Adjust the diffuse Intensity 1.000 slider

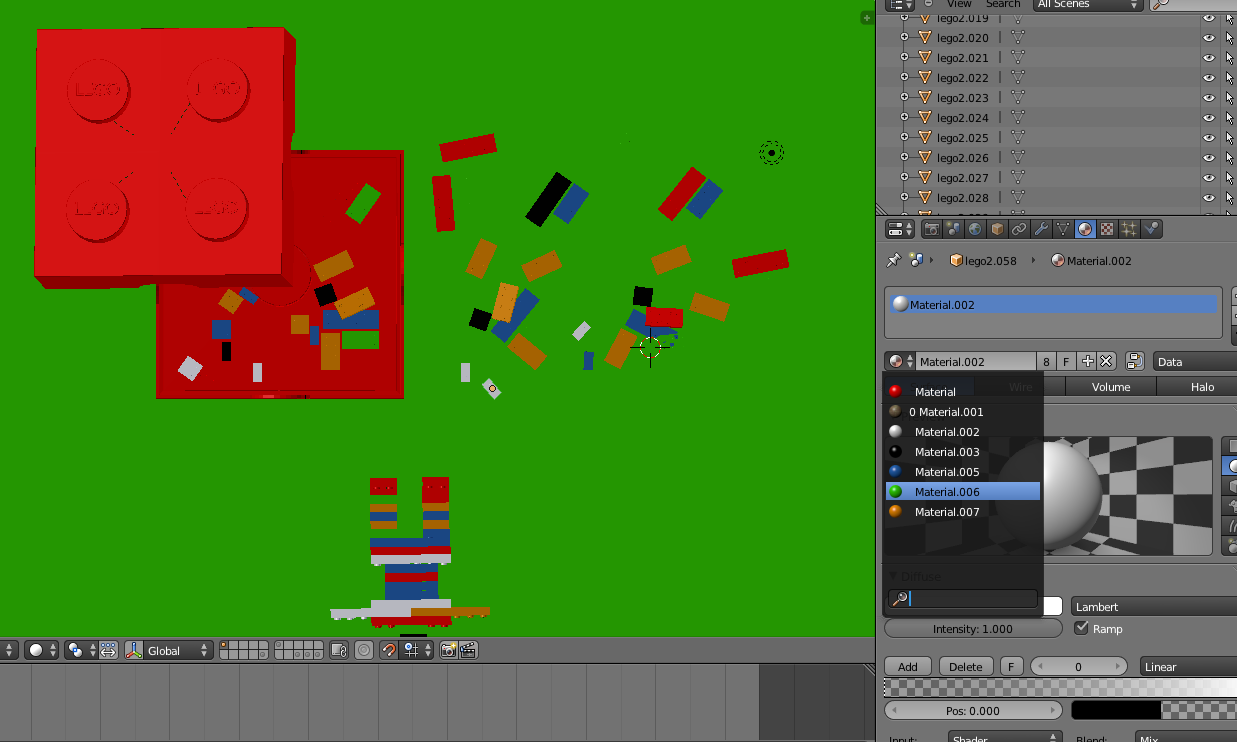973,628
